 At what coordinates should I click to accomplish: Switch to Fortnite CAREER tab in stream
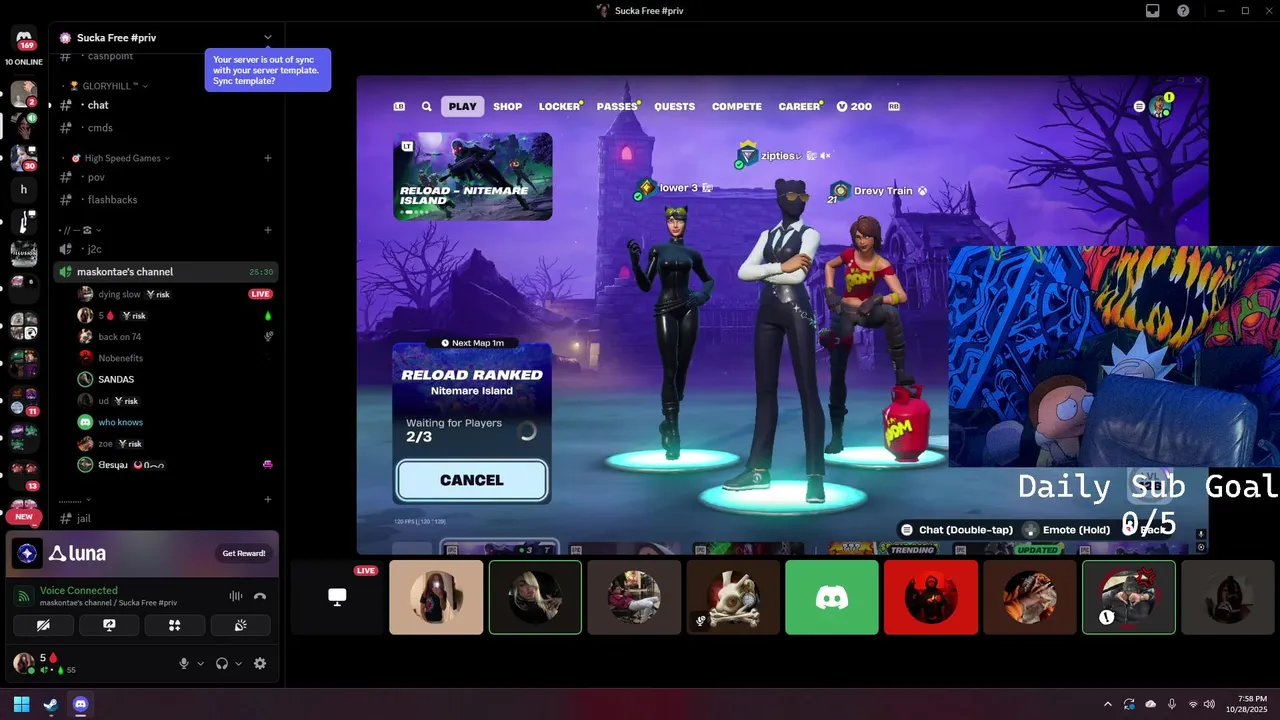point(800,106)
